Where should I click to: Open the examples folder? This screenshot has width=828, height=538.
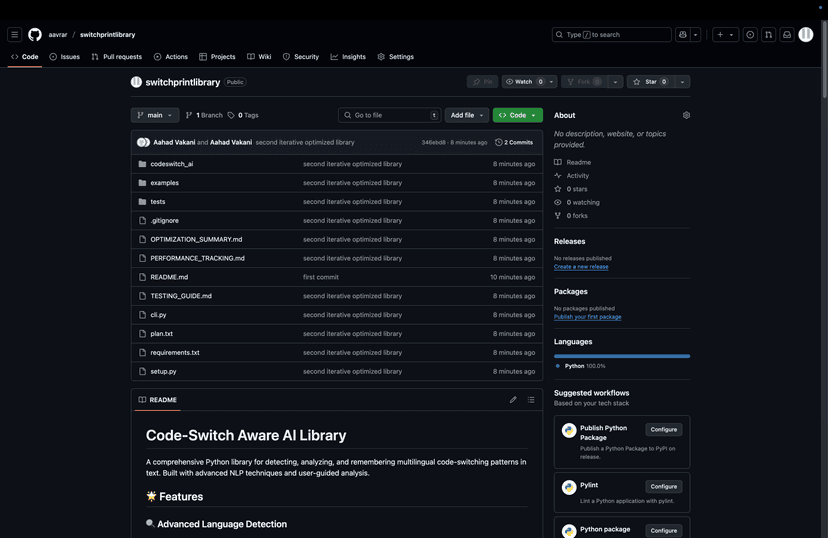pos(164,183)
